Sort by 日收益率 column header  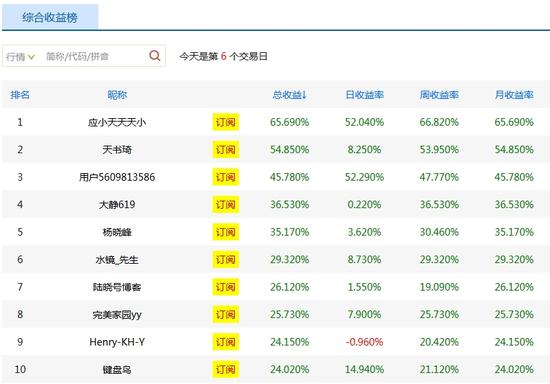(x=364, y=95)
